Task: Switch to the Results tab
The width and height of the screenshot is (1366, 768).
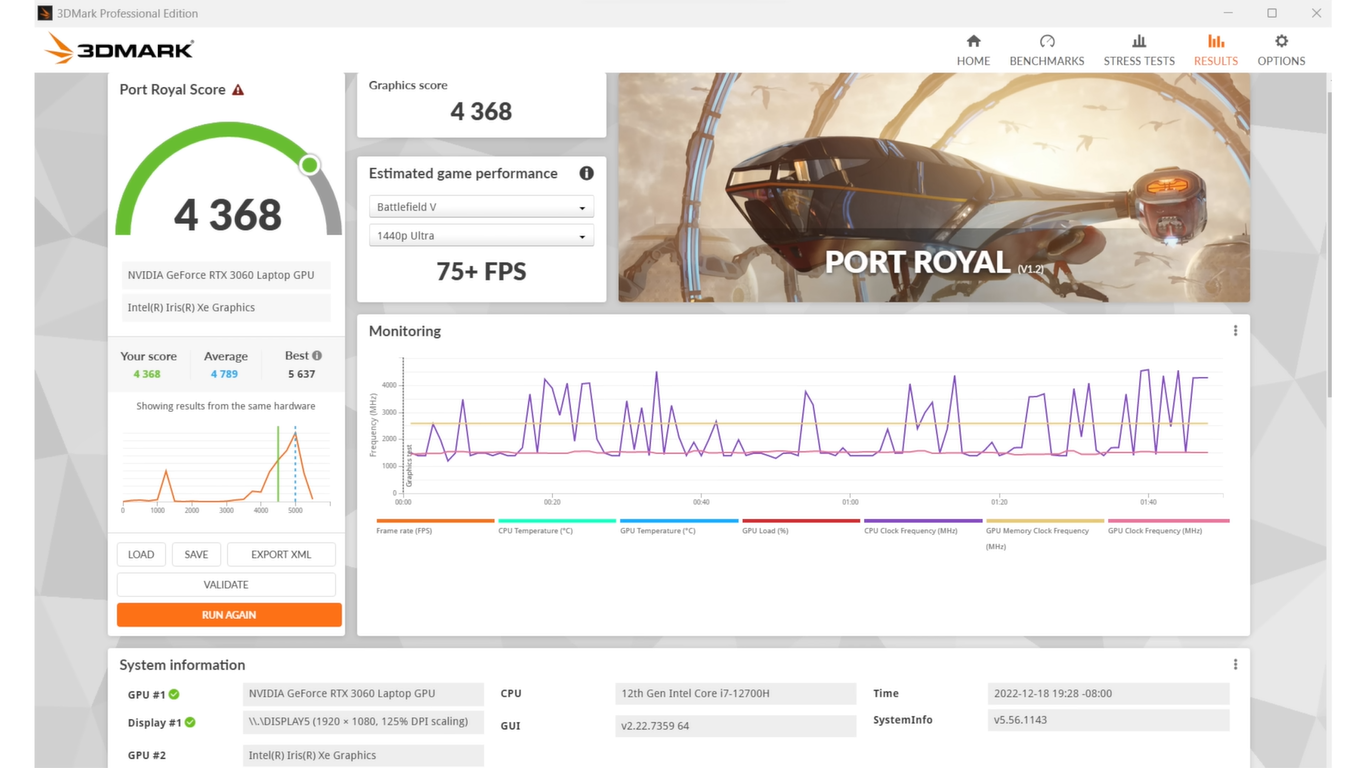Action: coord(1215,50)
